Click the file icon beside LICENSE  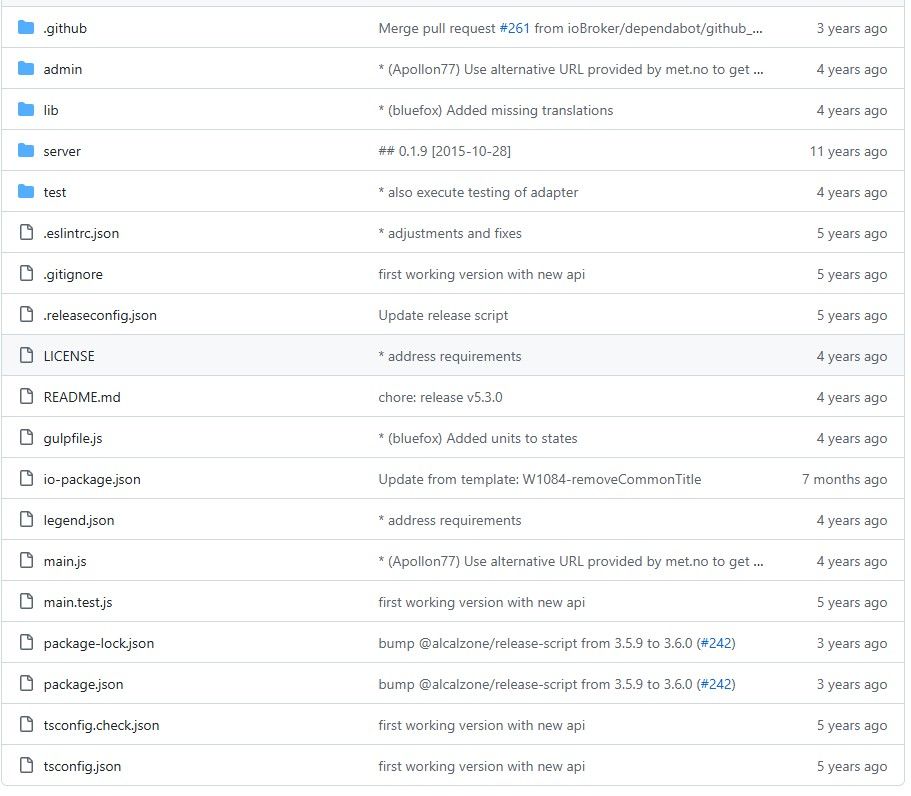point(26,356)
